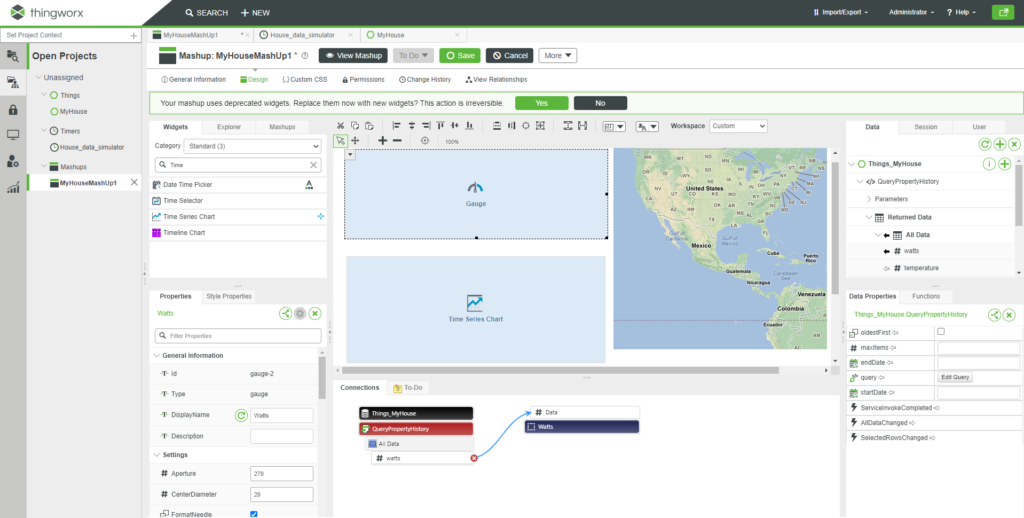Click No on deprecated widgets prompt
The height and width of the screenshot is (518, 1024).
click(x=600, y=103)
